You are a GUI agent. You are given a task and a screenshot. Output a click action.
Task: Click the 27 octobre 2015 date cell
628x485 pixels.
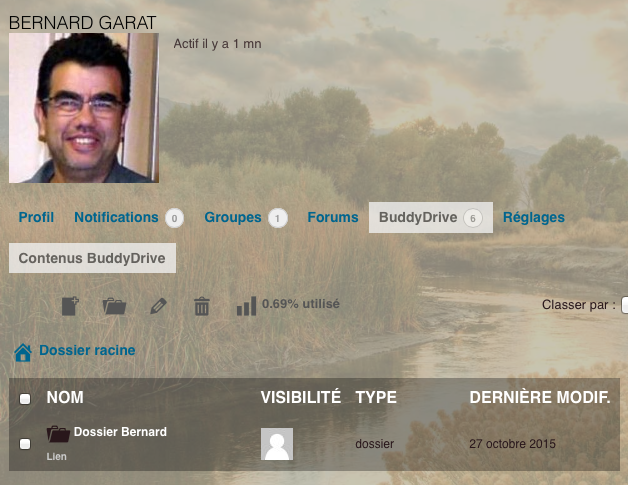512,444
